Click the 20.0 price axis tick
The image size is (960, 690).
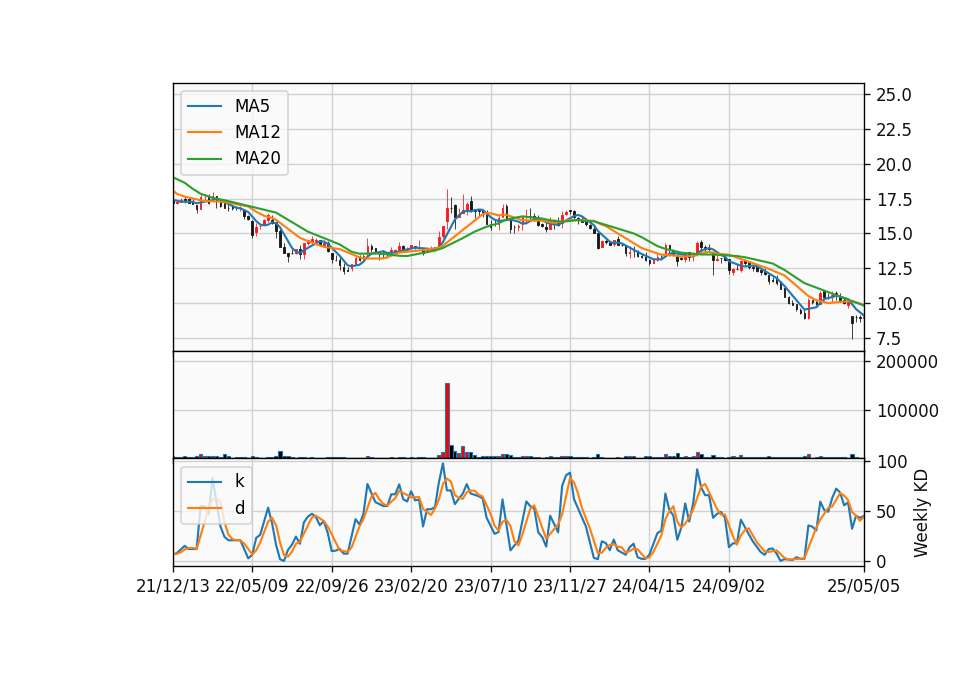pos(893,165)
